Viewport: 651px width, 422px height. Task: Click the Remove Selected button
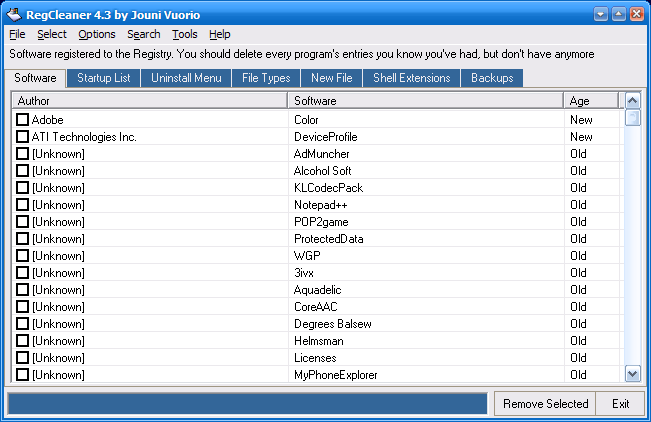coord(545,404)
